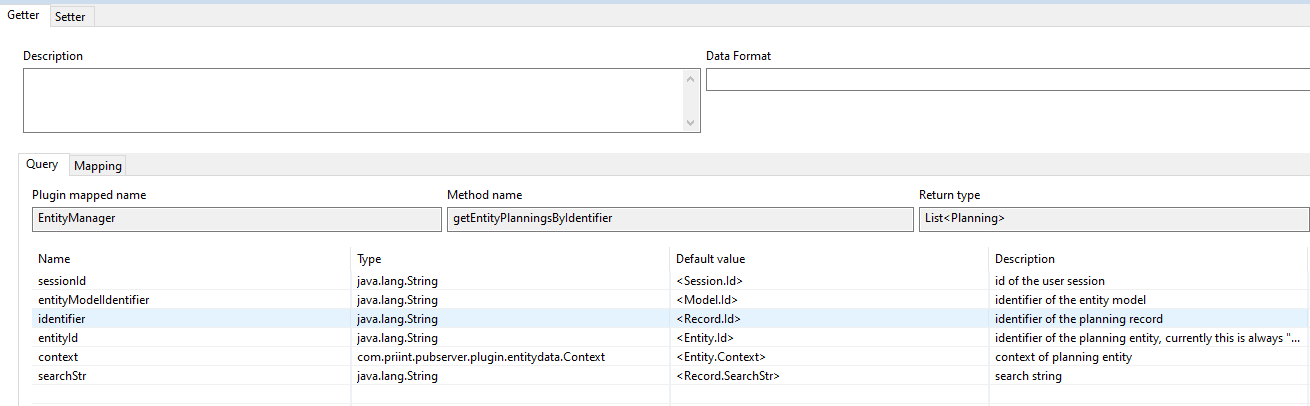Select the Getter tab
Viewport: 1310px width, 406px height.
pos(23,16)
